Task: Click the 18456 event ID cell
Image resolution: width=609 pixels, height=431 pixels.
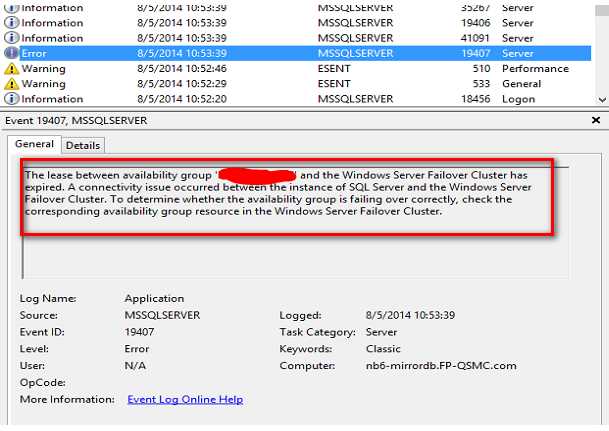Action: click(475, 99)
